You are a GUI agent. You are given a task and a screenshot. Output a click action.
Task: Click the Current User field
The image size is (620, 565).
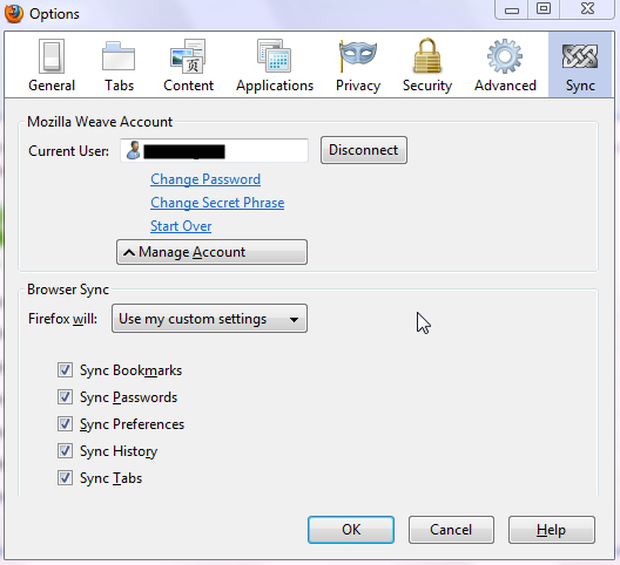(214, 151)
